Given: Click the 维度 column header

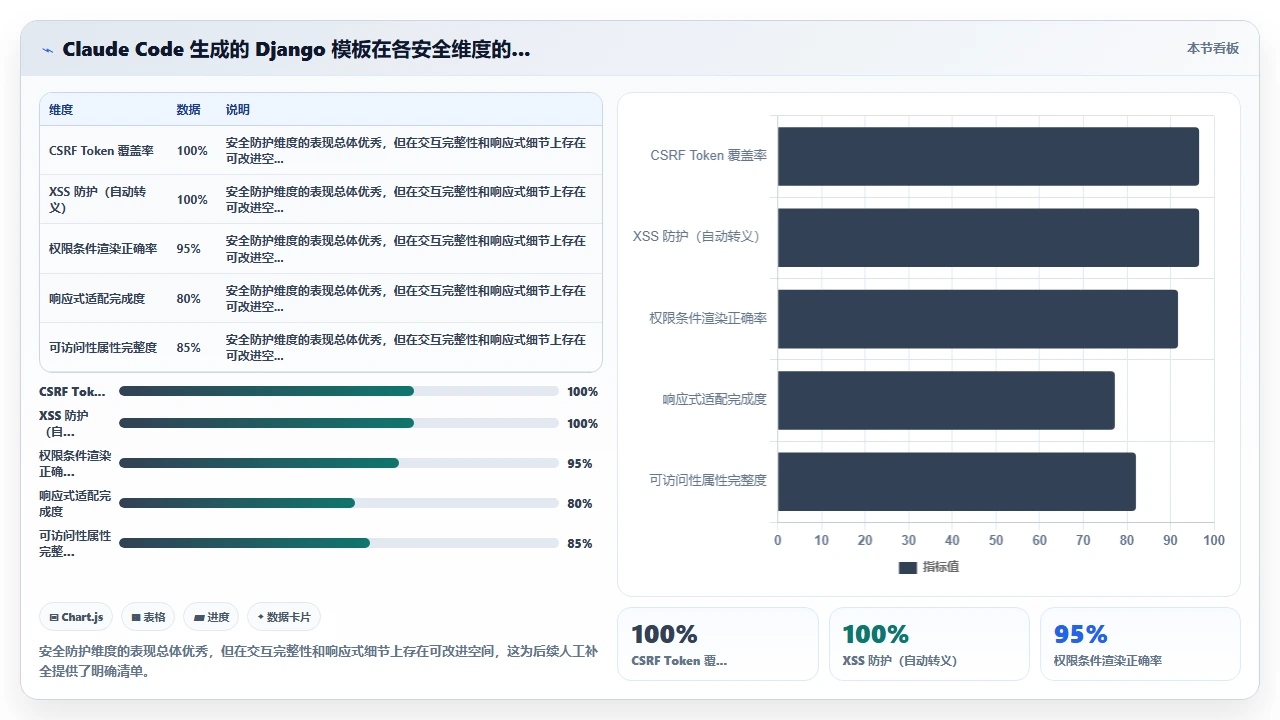Looking at the screenshot, I should (61, 110).
